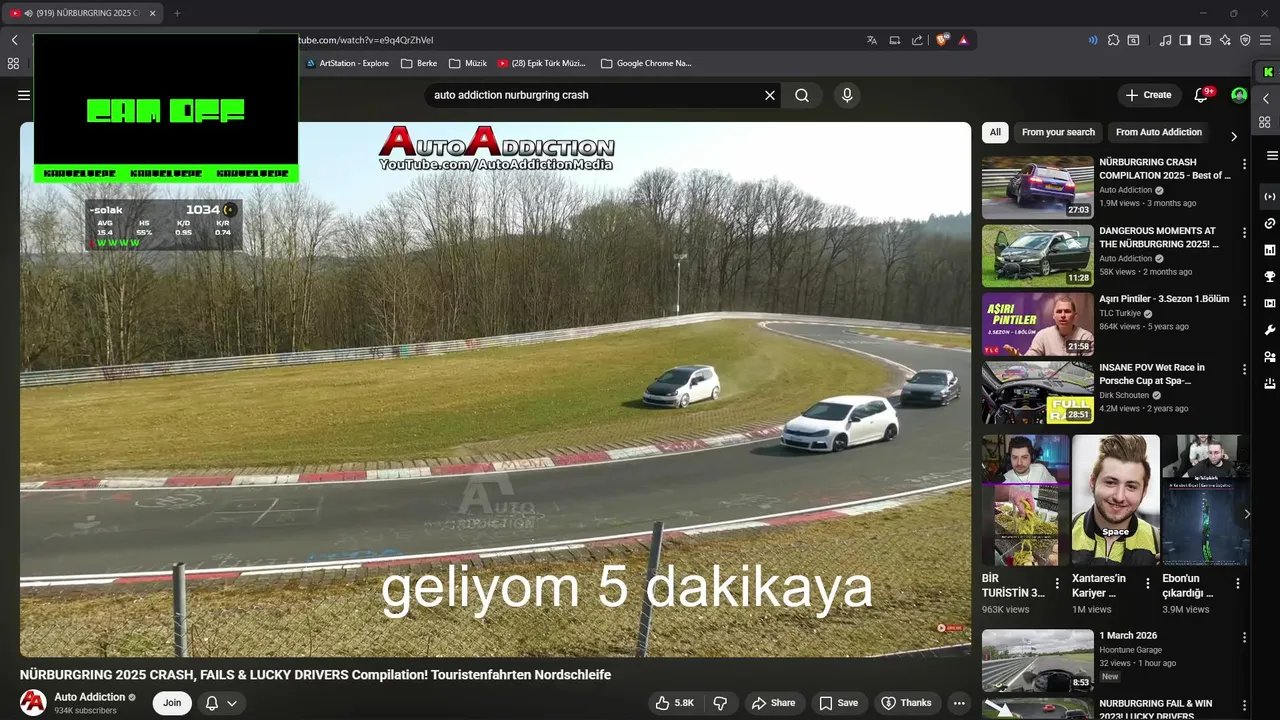Click the wrench tools icon in side panel
Image resolution: width=1280 pixels, height=720 pixels.
pyautogui.click(x=1270, y=330)
